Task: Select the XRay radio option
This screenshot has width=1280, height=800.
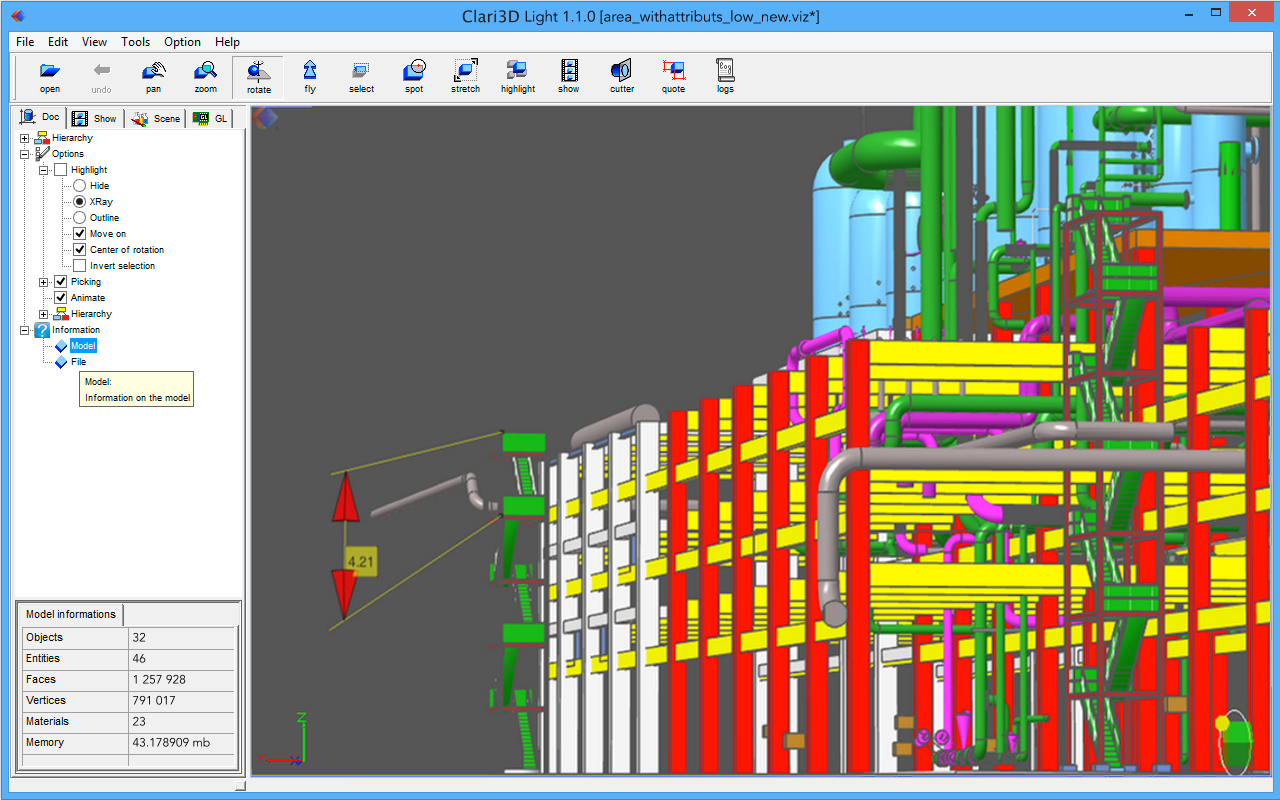Action: pyautogui.click(x=80, y=202)
